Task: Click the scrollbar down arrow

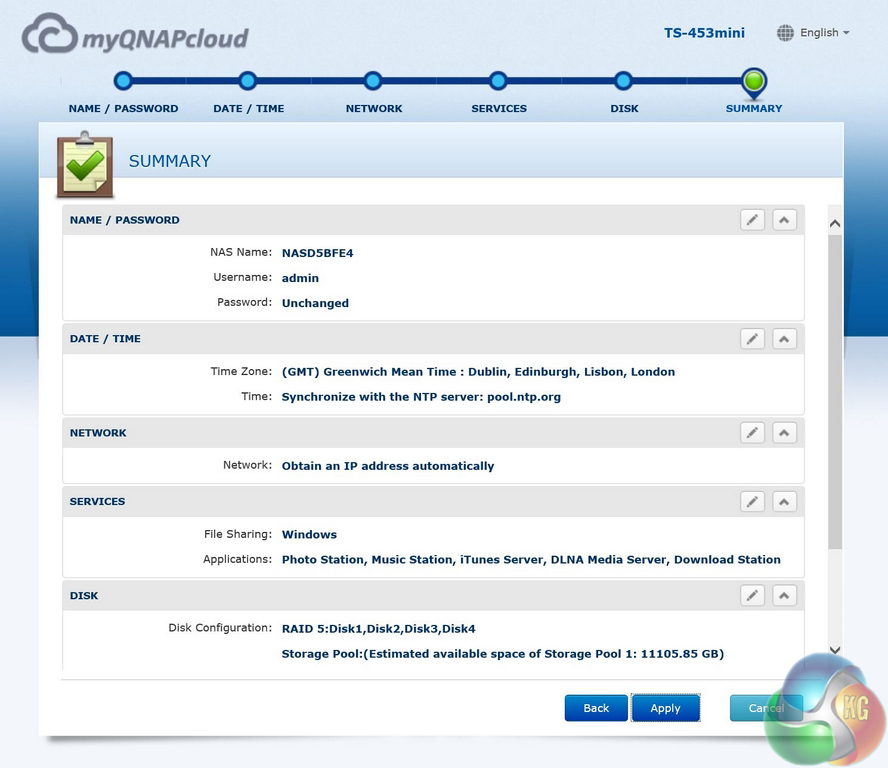Action: pyautogui.click(x=835, y=650)
